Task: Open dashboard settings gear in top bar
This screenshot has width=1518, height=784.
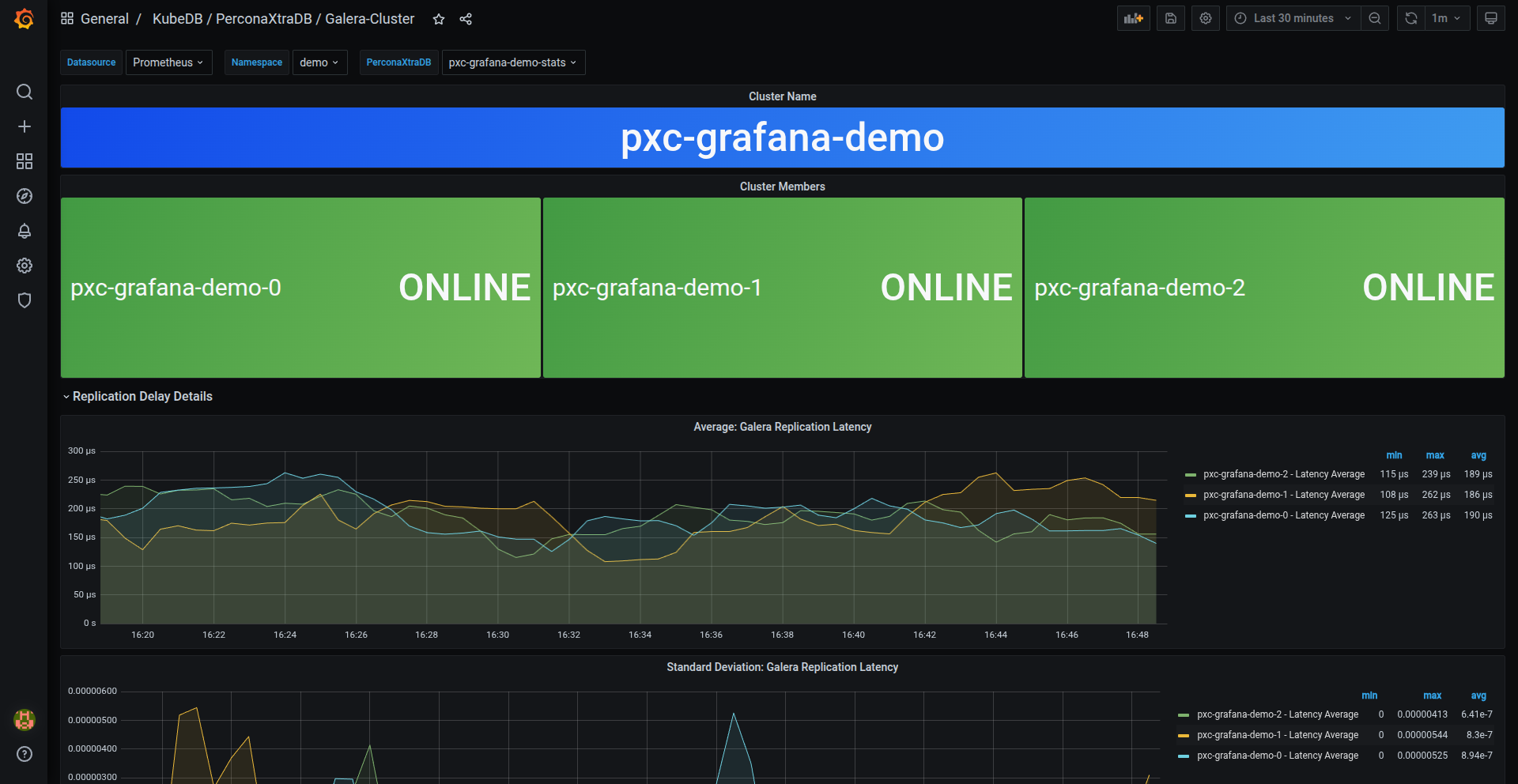Action: pyautogui.click(x=1206, y=18)
